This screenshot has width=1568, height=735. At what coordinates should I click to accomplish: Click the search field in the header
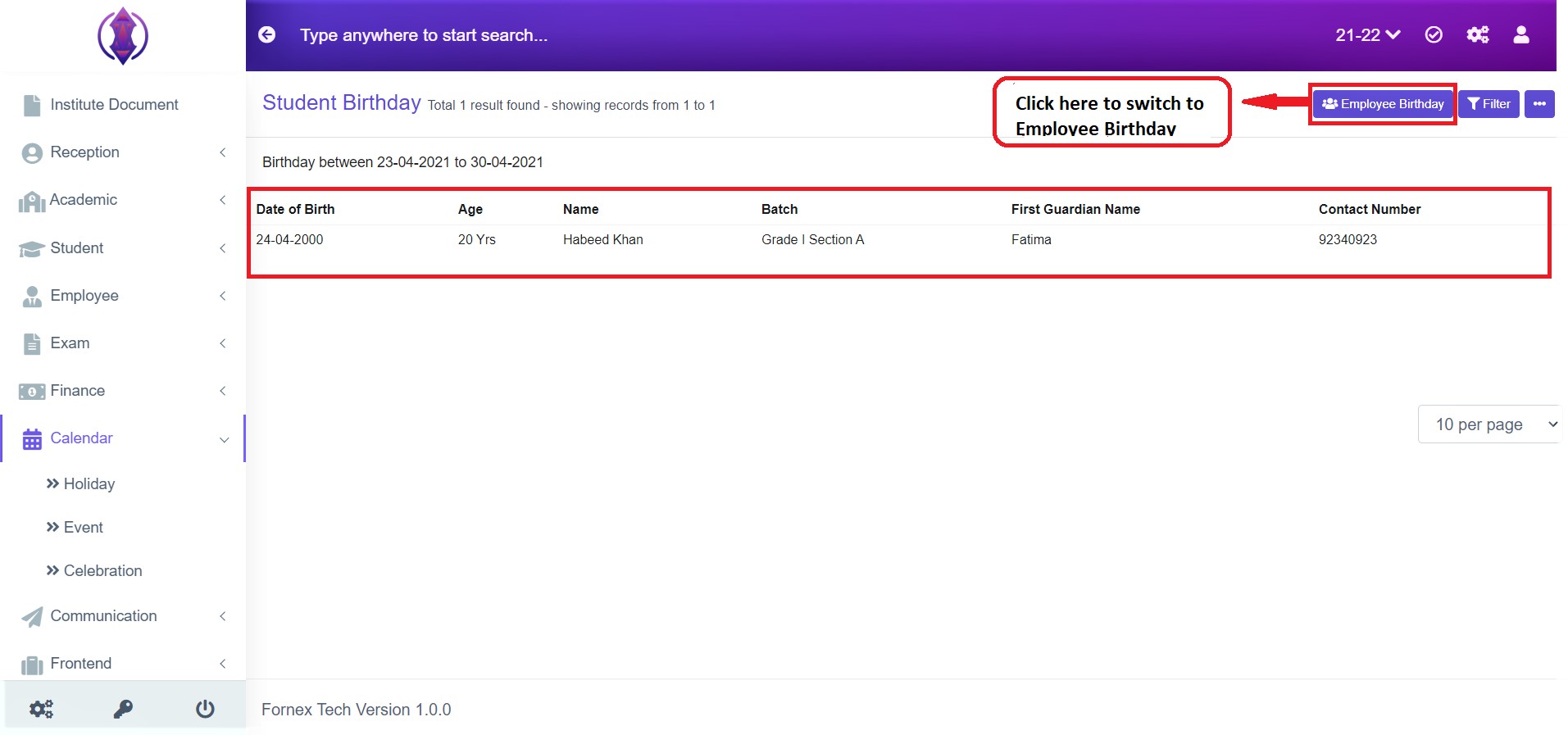[x=424, y=35]
